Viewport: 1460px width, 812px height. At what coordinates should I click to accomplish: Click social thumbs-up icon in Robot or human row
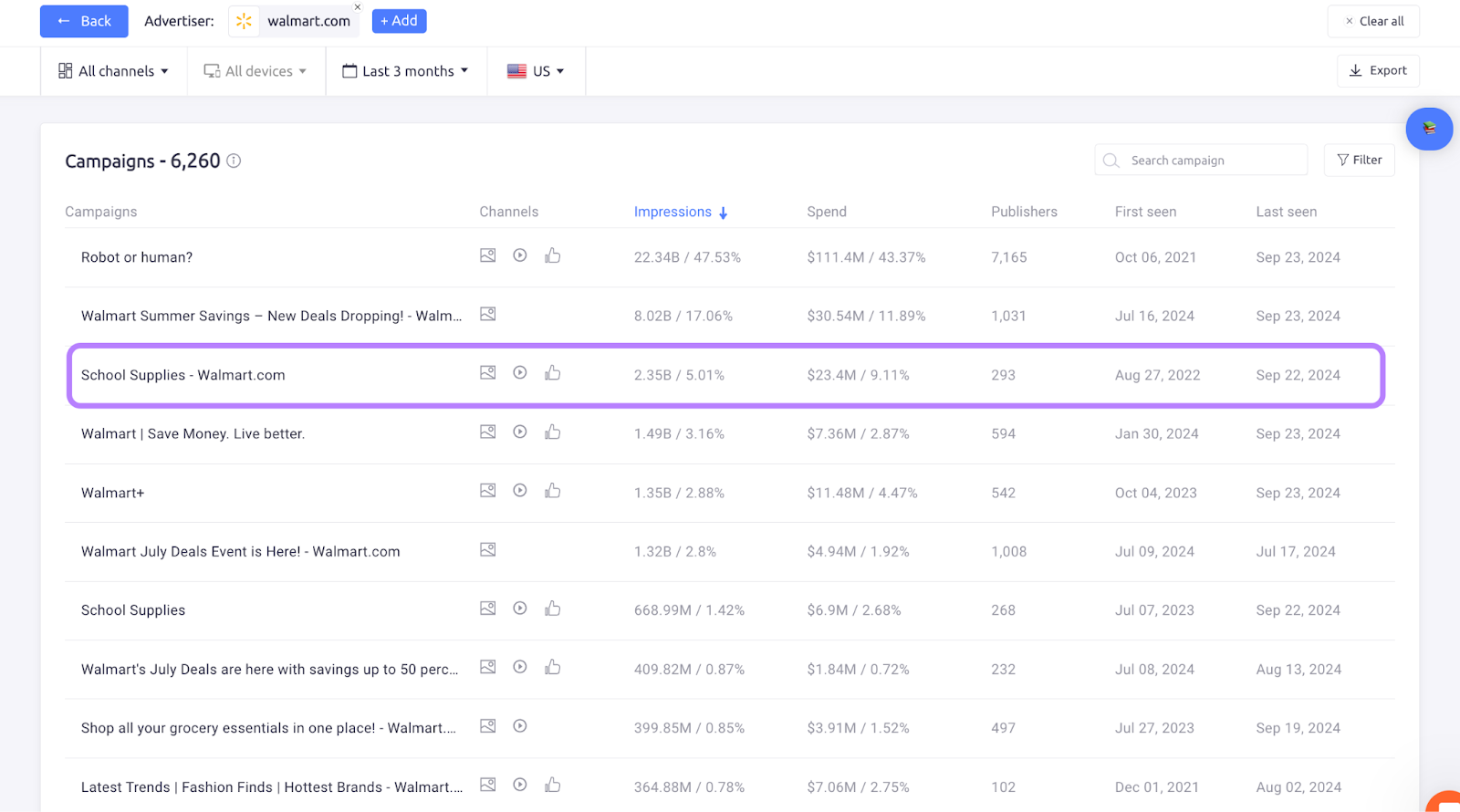click(x=553, y=255)
